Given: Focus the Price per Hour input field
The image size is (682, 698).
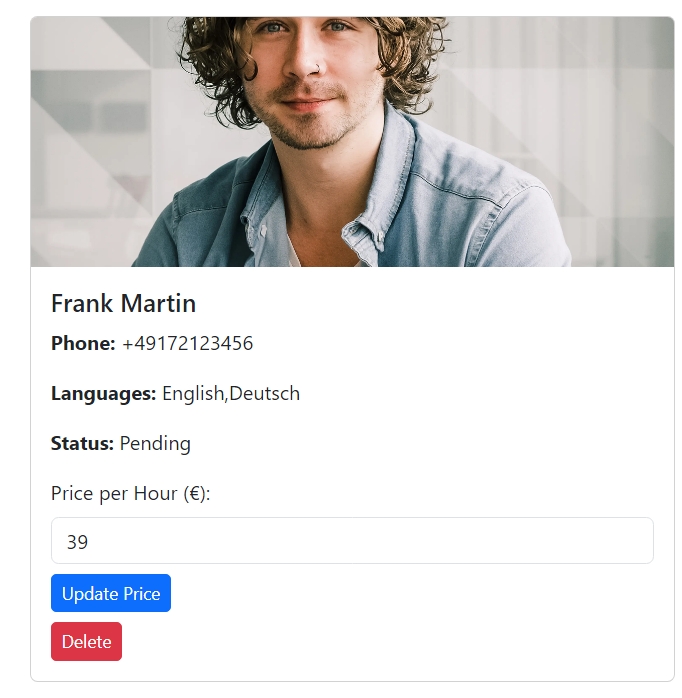Looking at the screenshot, I should (352, 541).
